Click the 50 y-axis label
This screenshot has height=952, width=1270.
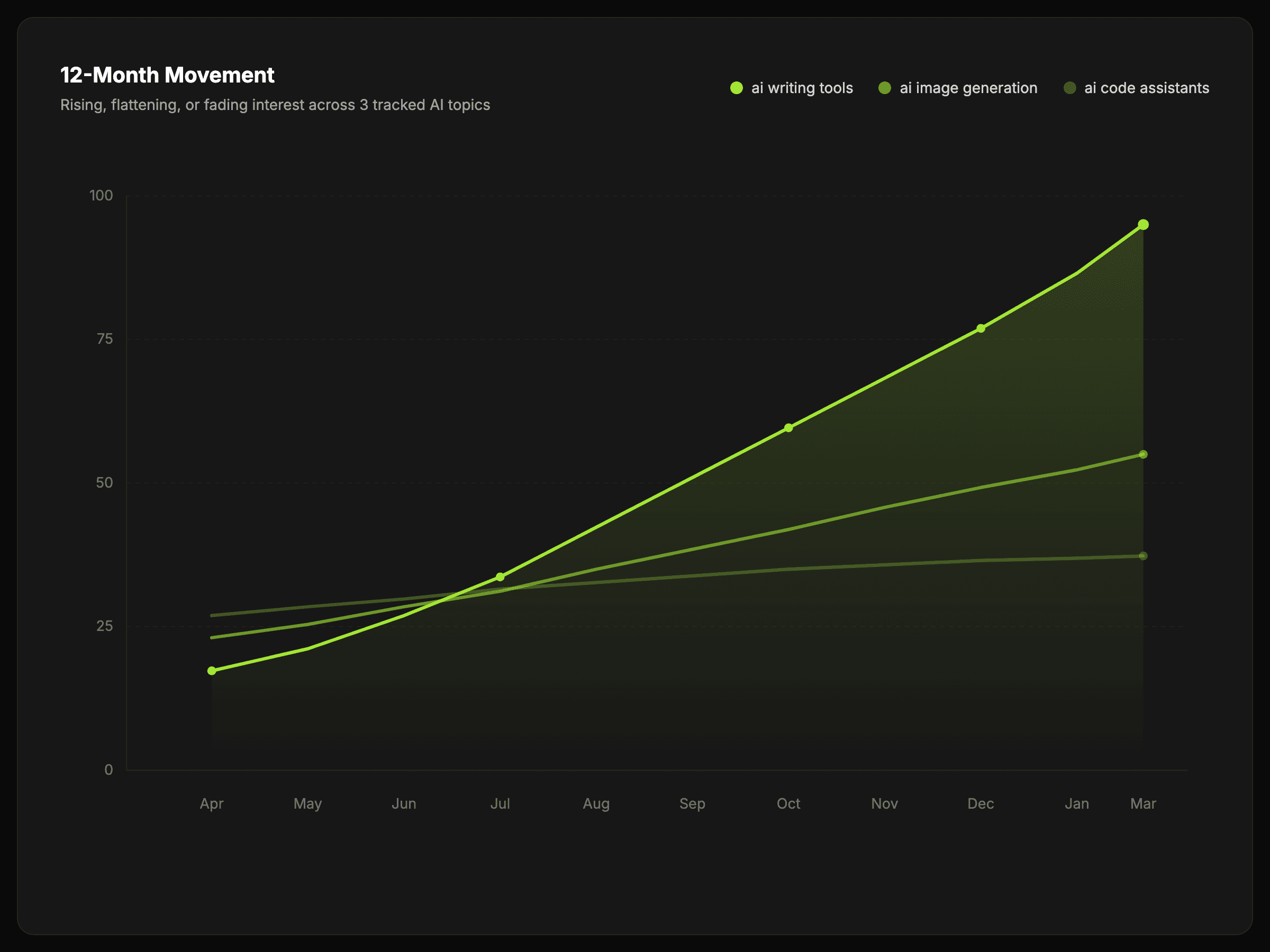click(x=104, y=482)
